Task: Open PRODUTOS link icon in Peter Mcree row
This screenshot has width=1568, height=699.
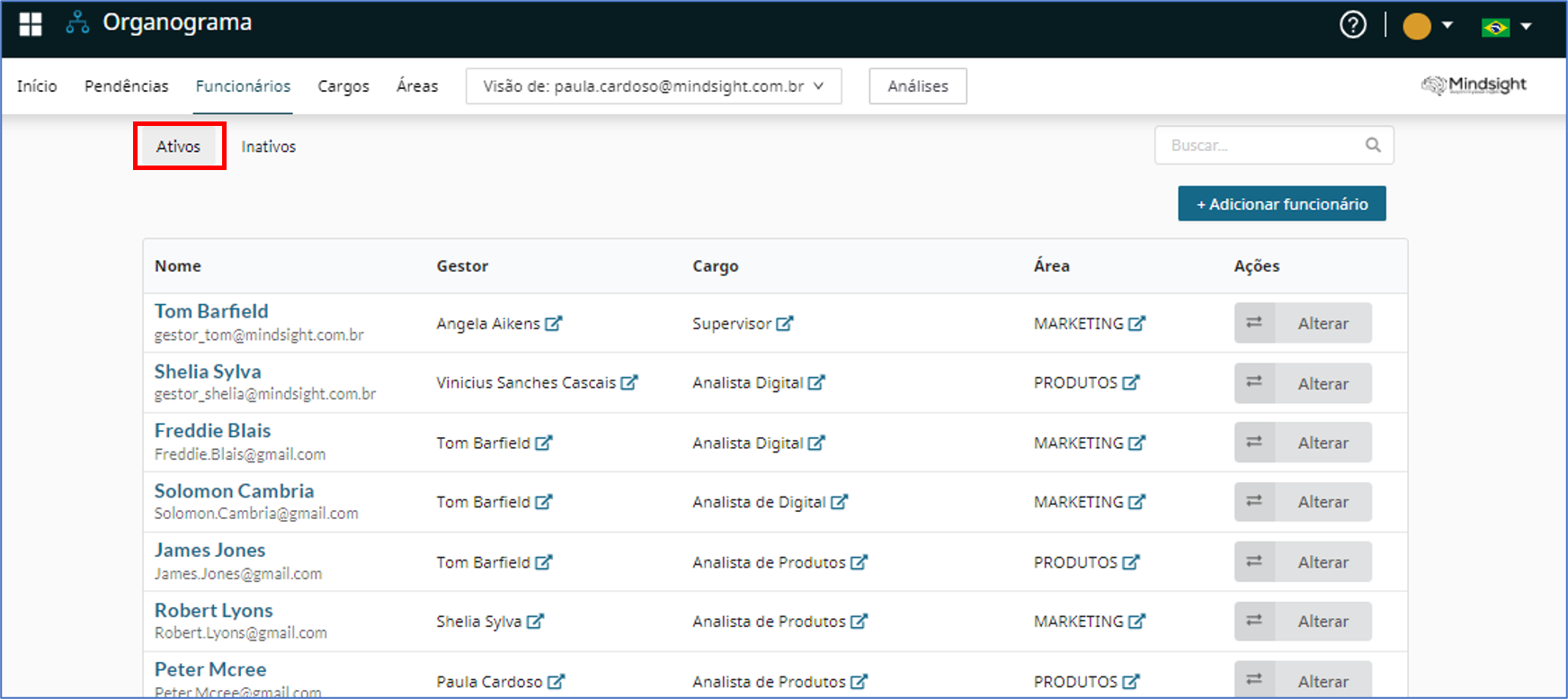Action: point(1131,682)
